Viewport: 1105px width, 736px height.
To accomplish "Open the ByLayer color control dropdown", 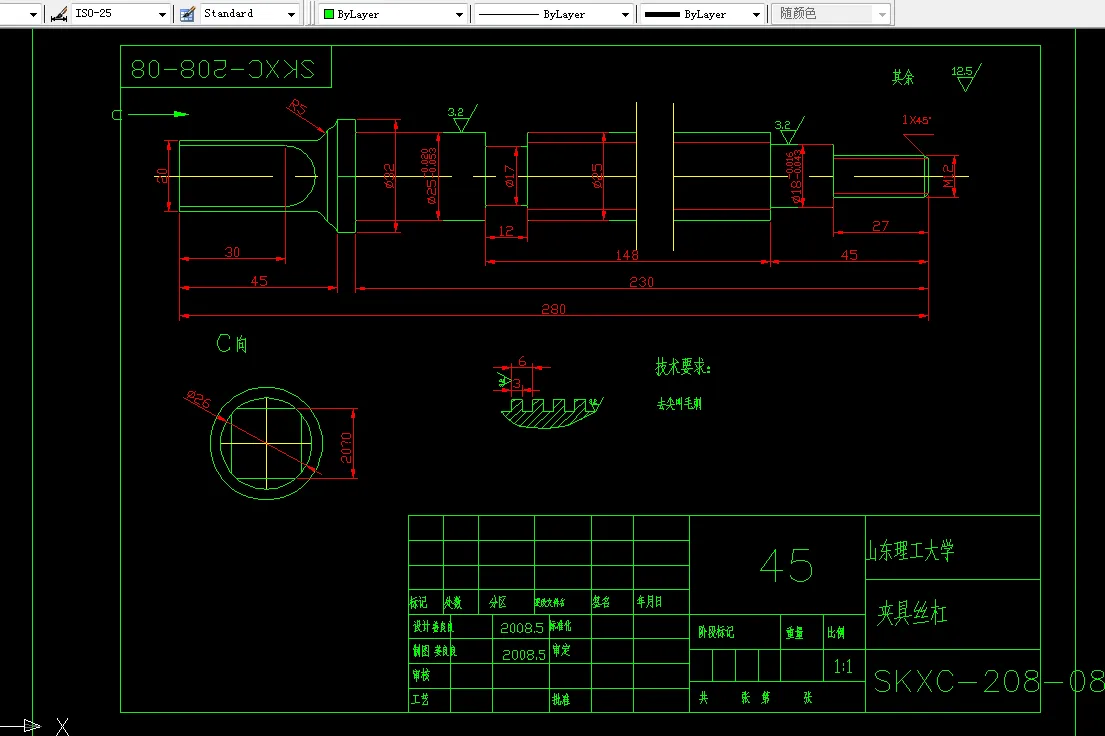I will [459, 14].
